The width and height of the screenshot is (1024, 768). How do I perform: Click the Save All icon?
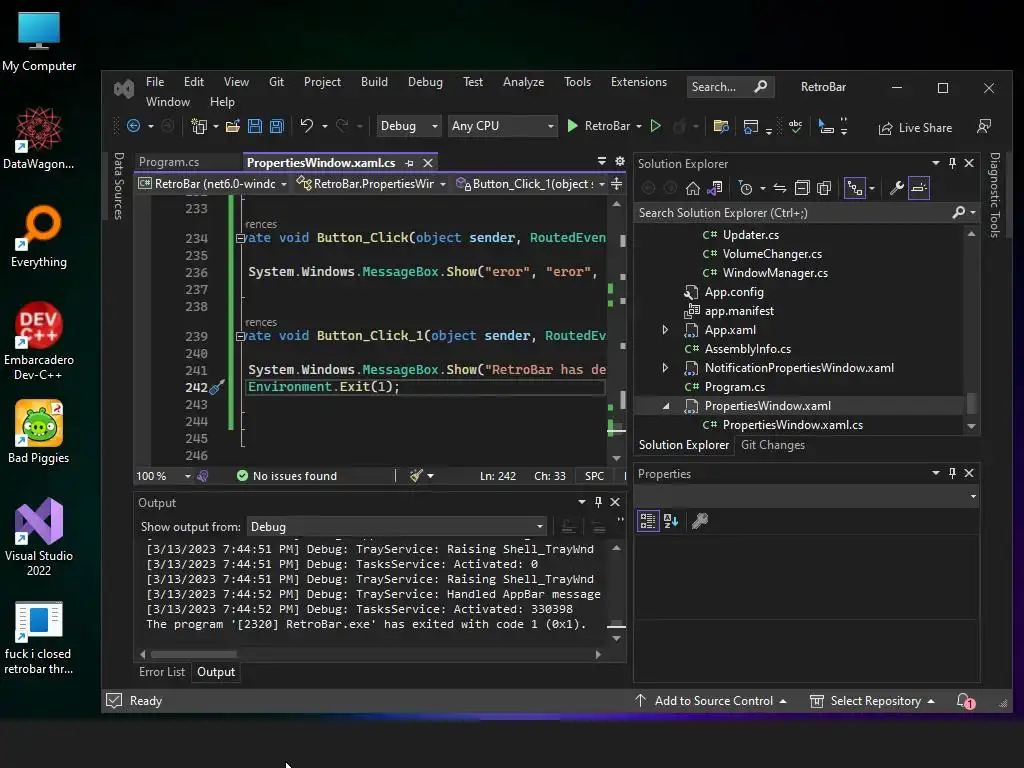pyautogui.click(x=277, y=126)
